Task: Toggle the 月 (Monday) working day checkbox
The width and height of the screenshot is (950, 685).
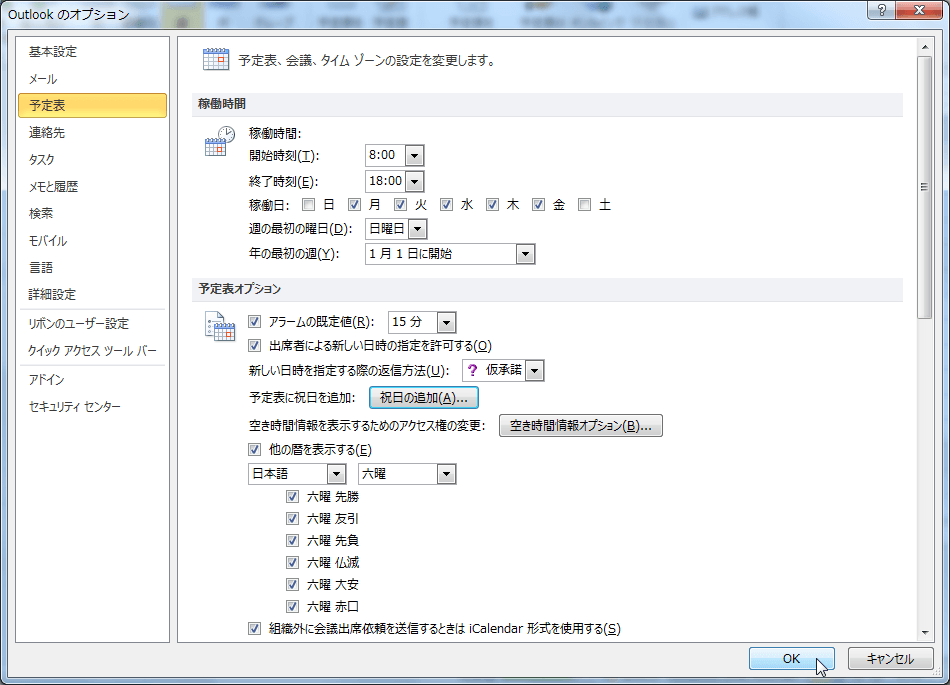Action: pos(354,205)
